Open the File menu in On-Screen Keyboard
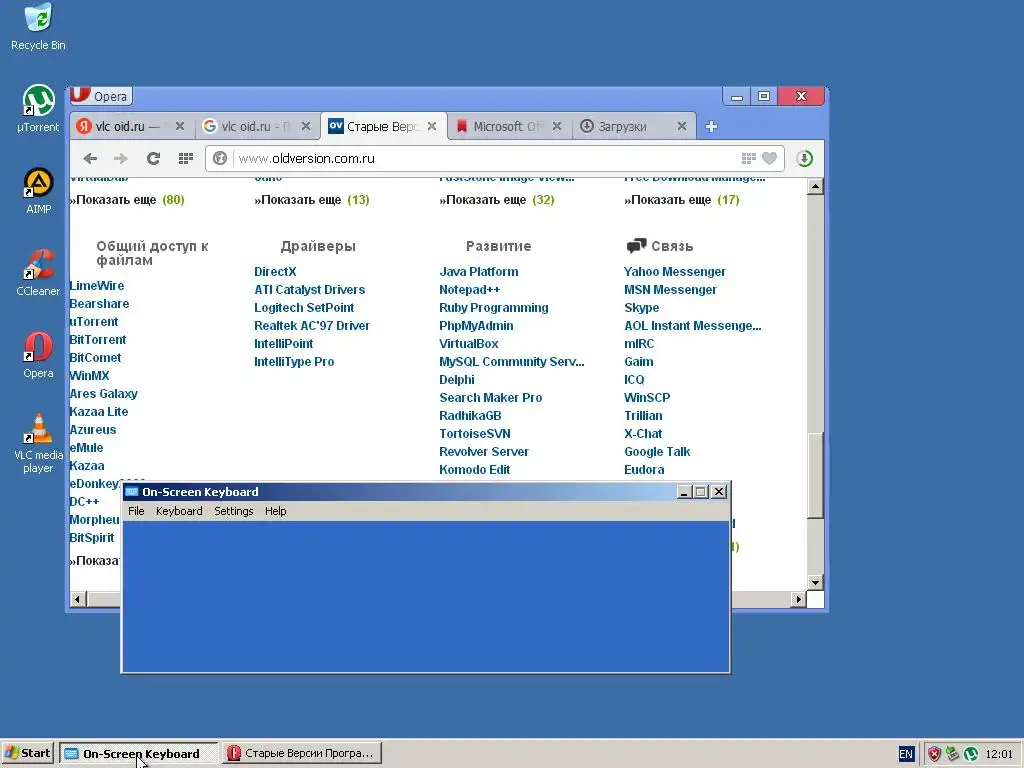The image size is (1024, 768). point(136,511)
